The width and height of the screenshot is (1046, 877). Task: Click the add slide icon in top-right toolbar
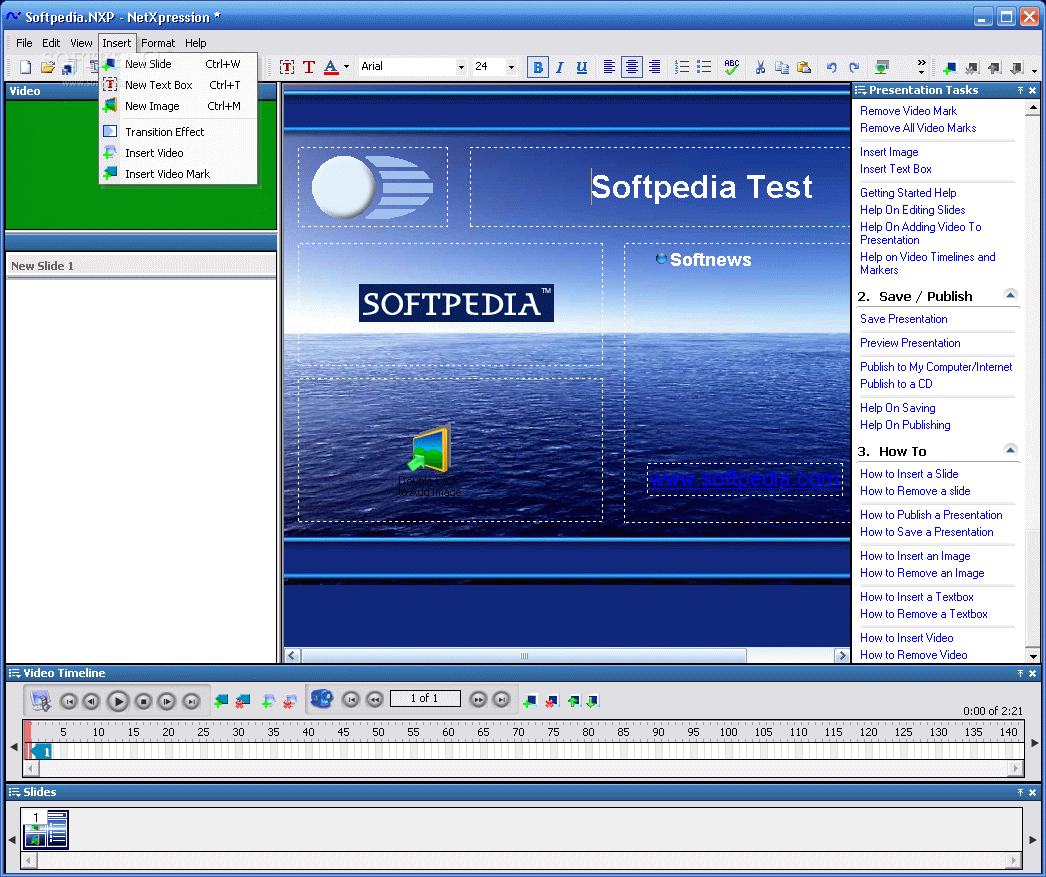coord(950,68)
